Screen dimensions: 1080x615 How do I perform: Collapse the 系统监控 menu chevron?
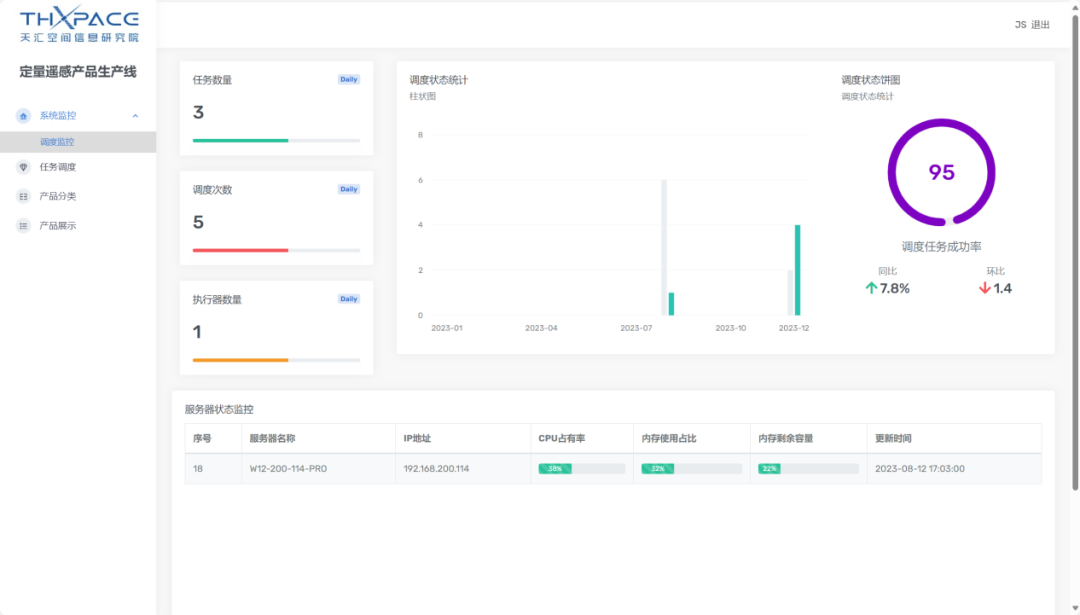click(136, 116)
